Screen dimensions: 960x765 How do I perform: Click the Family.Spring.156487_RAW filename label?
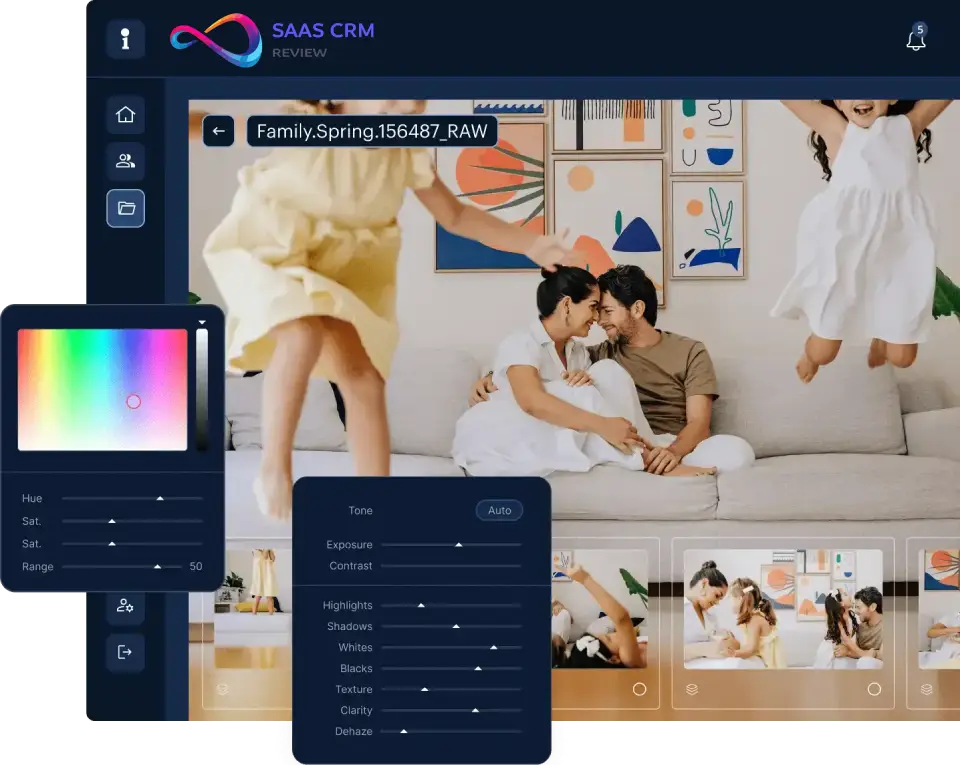tap(372, 130)
